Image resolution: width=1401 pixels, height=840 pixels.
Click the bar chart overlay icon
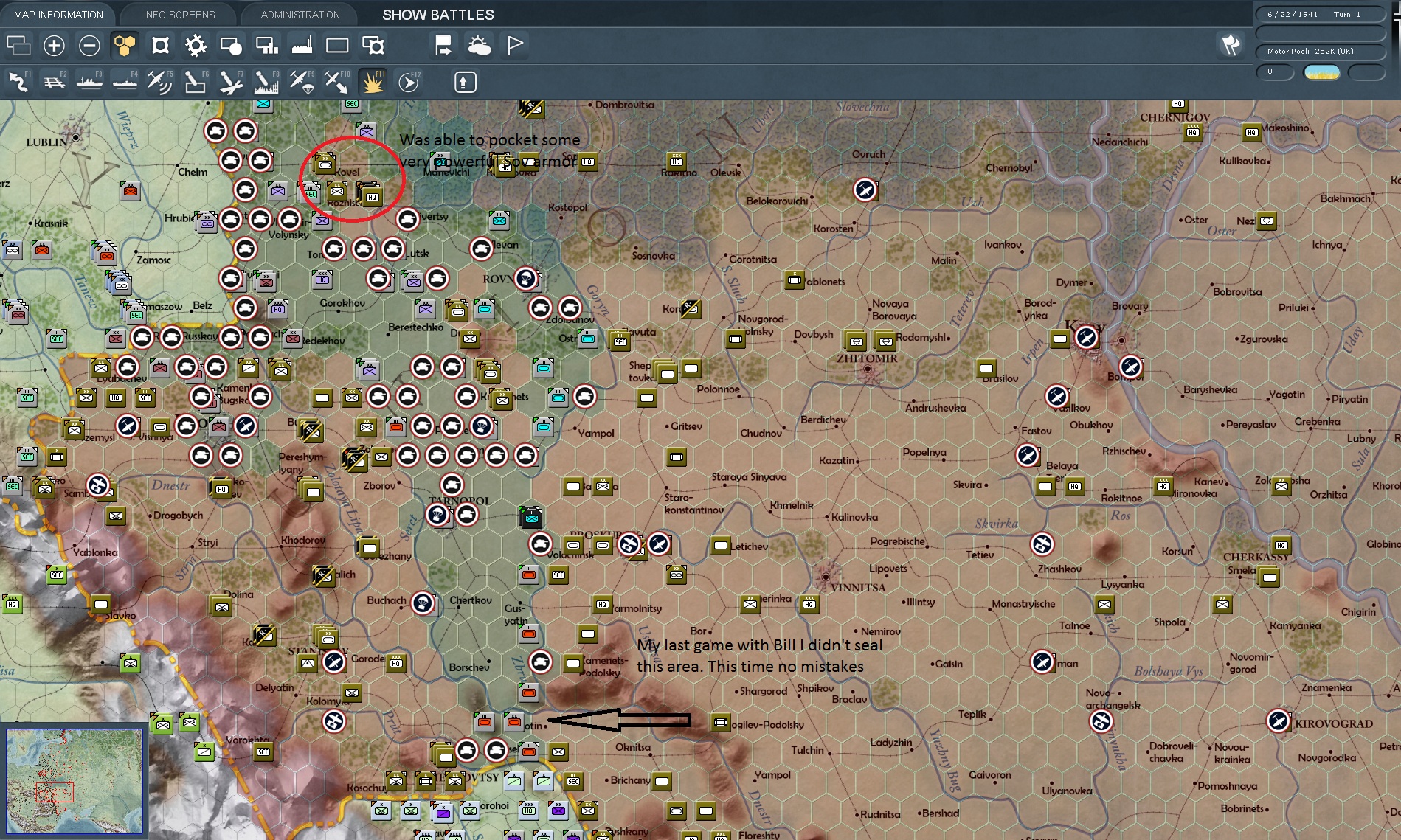(266, 46)
